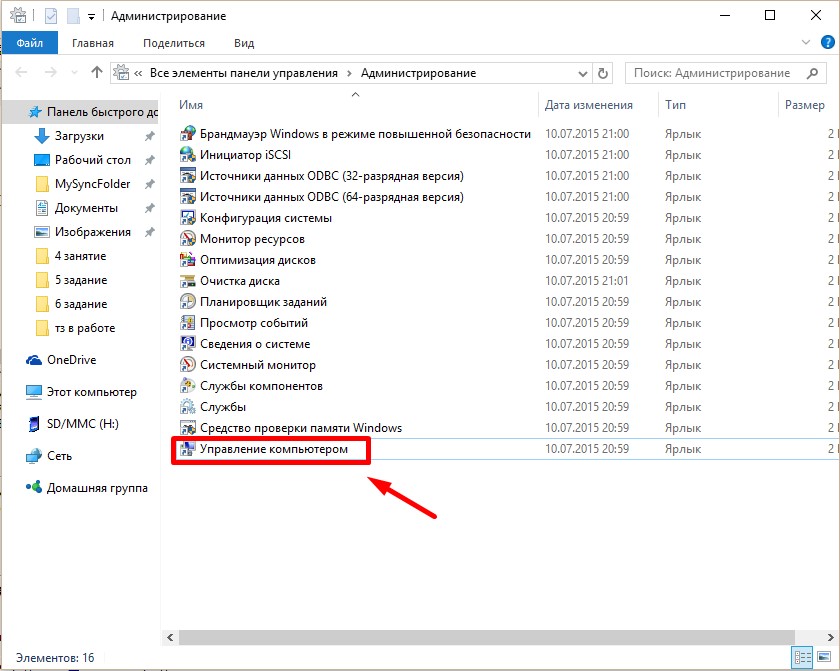
Task: Click the Монитор ресурсов icon
Action: (187, 239)
